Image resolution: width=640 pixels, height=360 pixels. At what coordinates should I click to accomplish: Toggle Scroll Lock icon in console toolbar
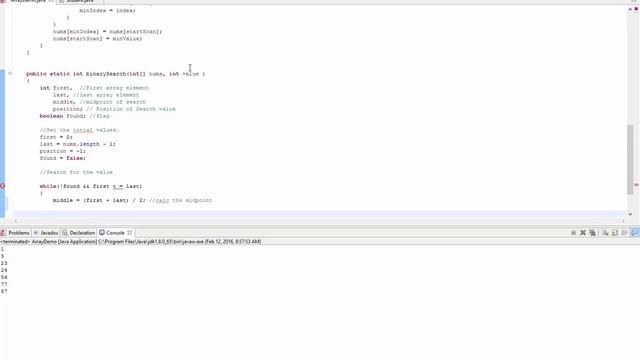[x=615, y=233]
